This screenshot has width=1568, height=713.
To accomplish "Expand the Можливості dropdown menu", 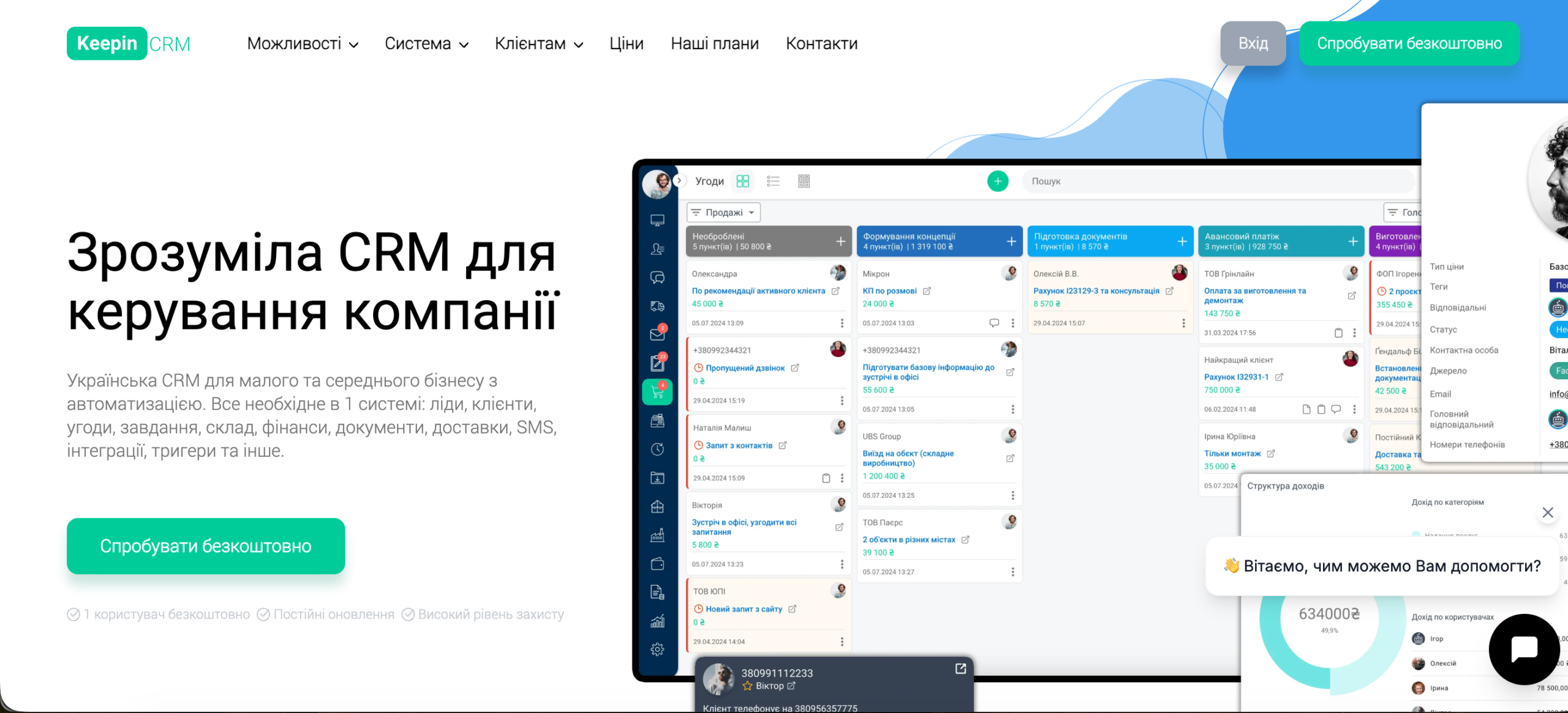I will [303, 43].
